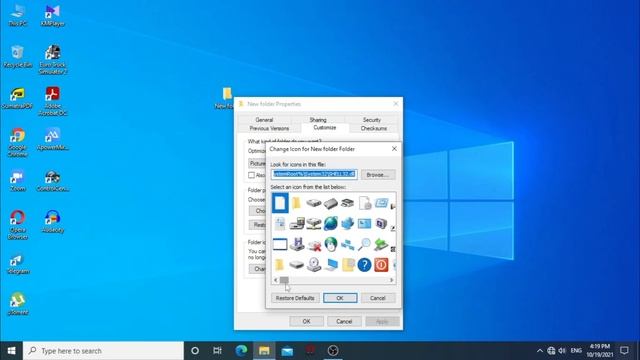This screenshot has width=640, height=360.
Task: Click Restore Defaults button
Action: (295, 298)
